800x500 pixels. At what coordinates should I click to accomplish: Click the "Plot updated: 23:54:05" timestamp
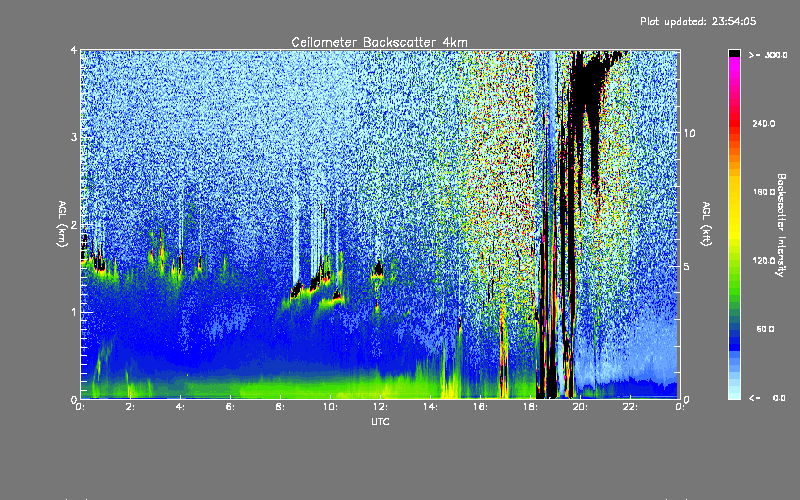pos(698,21)
